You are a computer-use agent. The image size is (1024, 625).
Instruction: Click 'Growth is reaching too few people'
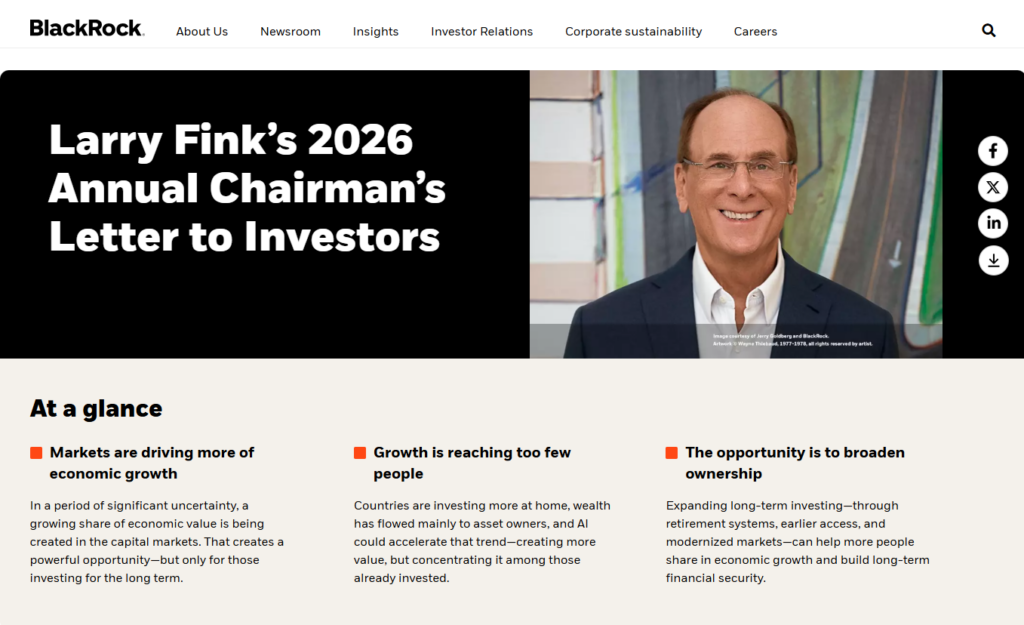tap(472, 463)
